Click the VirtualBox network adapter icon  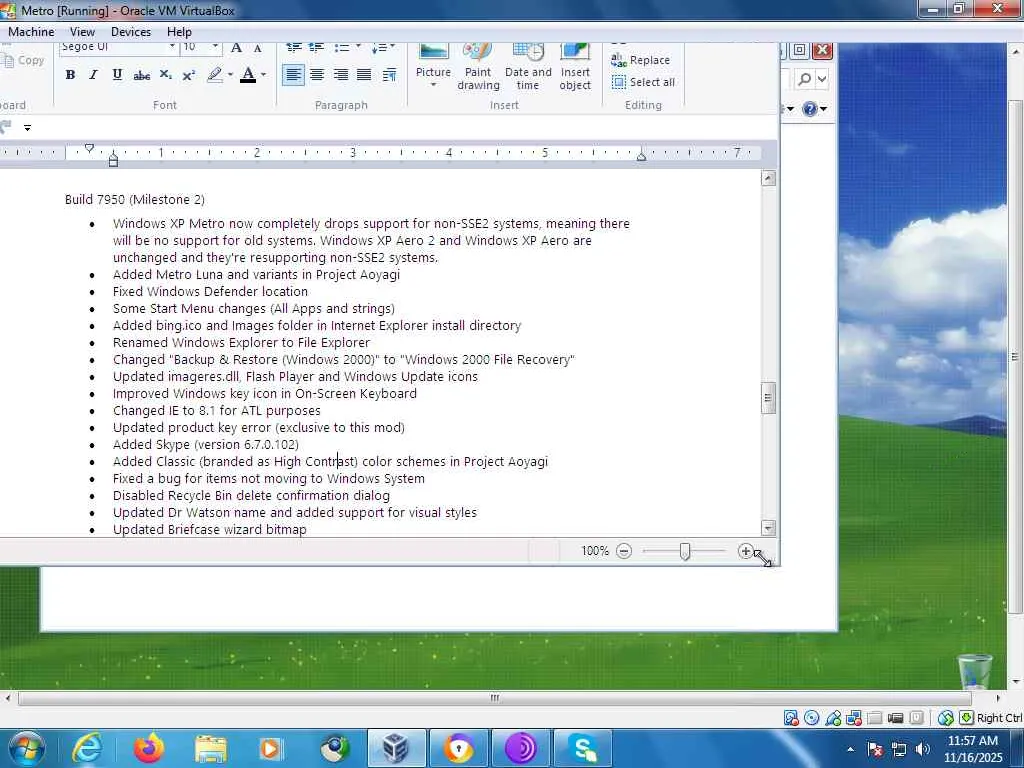tap(854, 718)
